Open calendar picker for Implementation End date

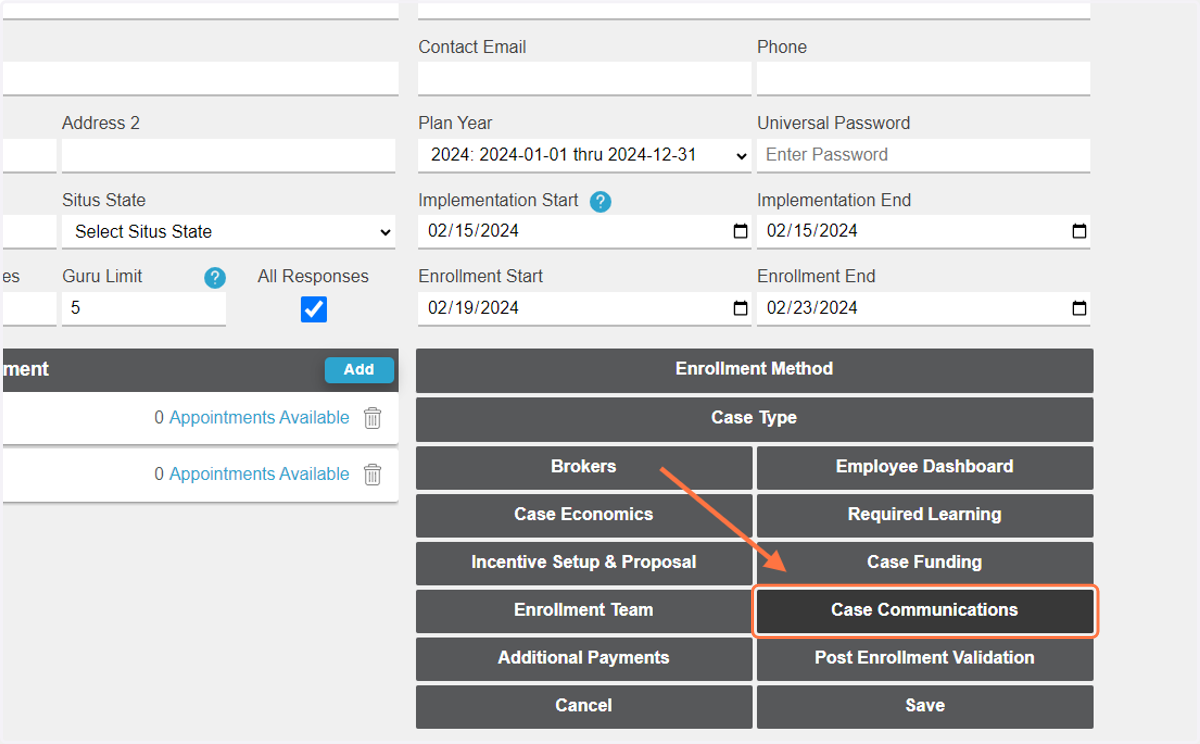(1079, 231)
